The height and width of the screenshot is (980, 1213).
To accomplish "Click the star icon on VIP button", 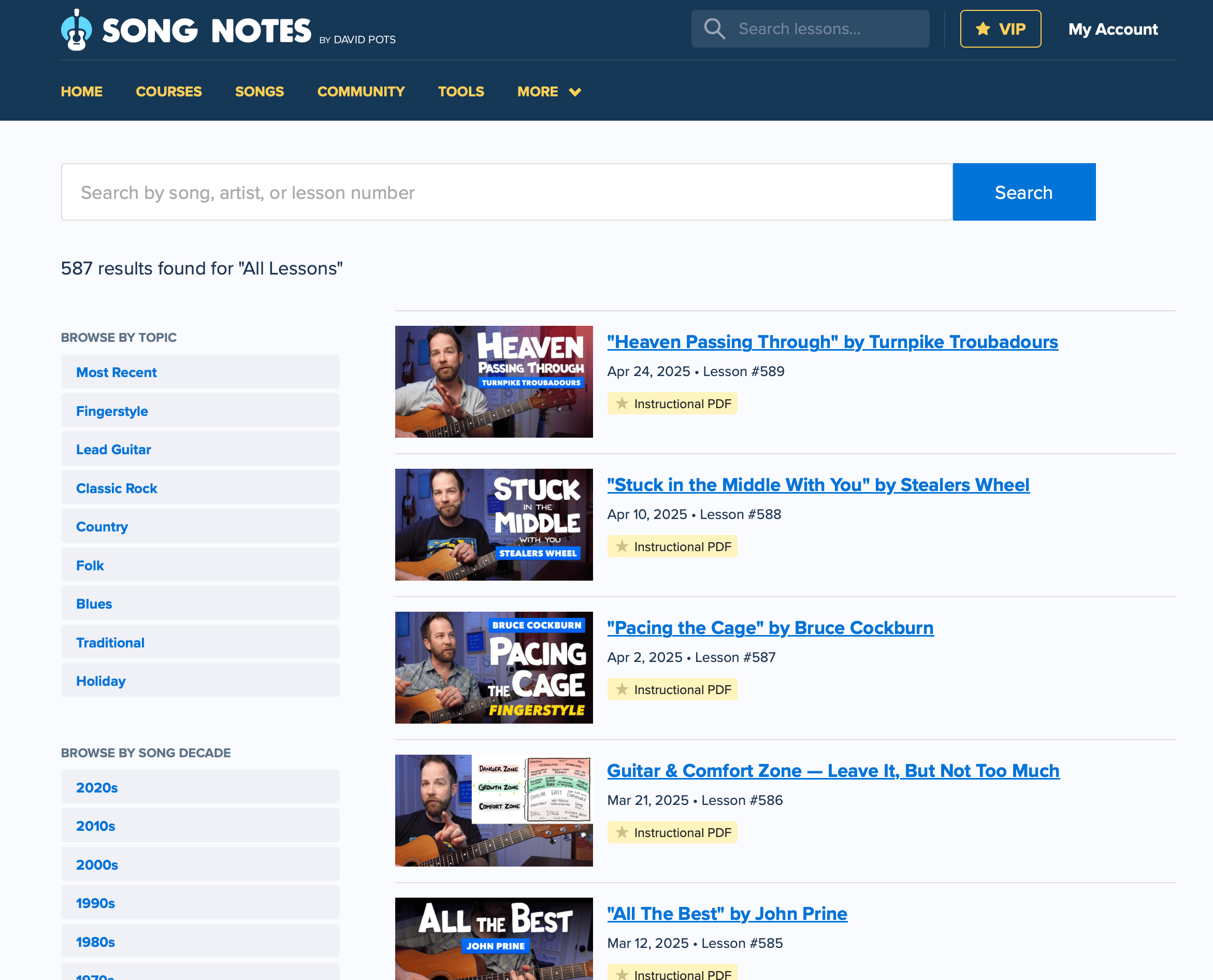I will click(x=983, y=29).
